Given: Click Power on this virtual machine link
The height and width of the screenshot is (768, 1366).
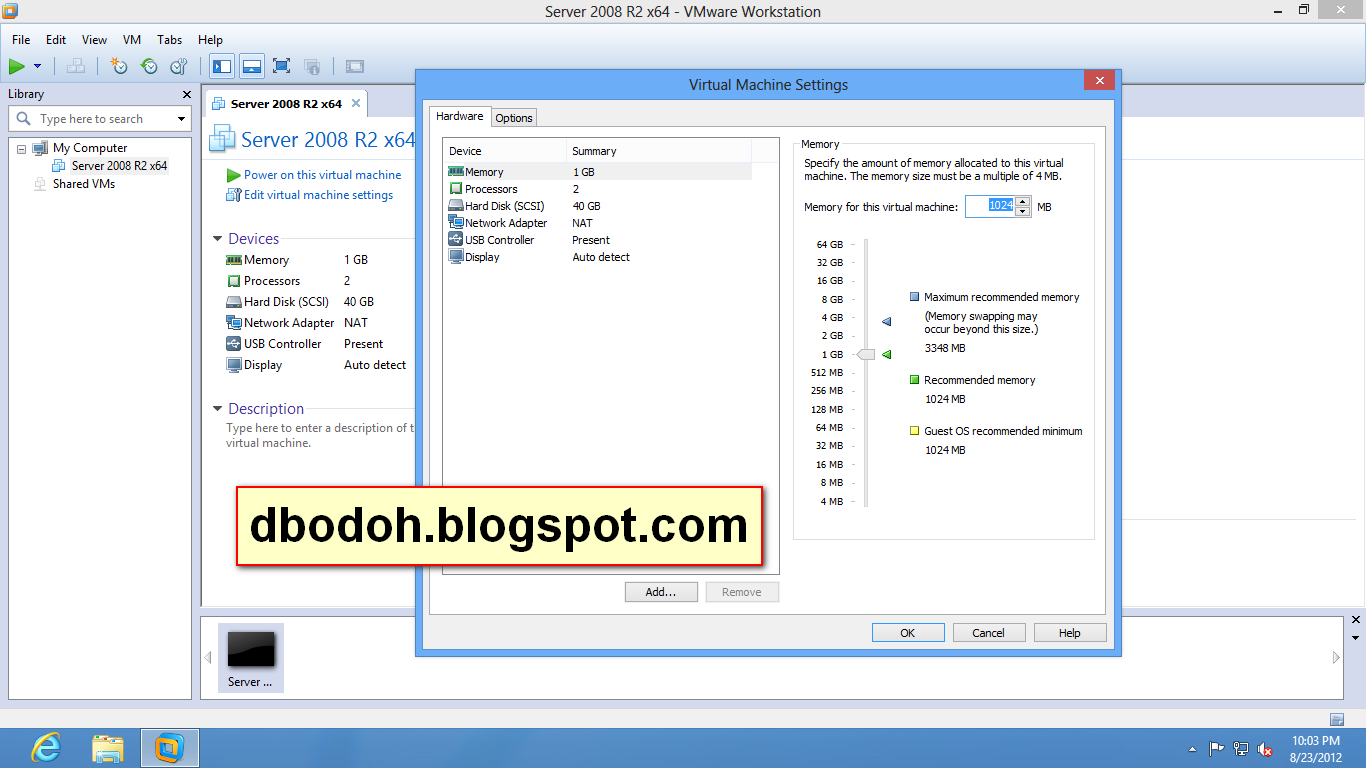Looking at the screenshot, I should 322,175.
